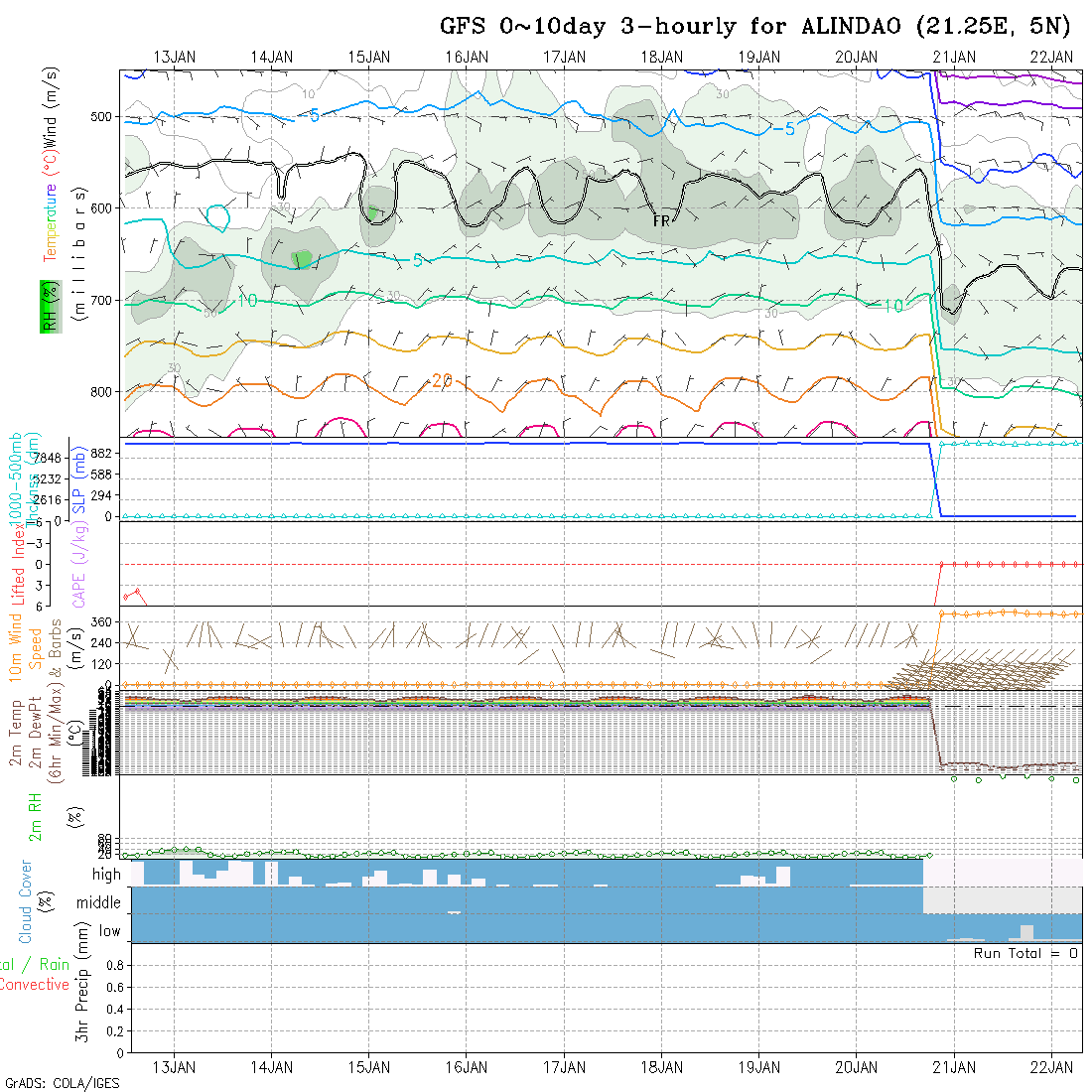This screenshot has width=1092, height=1092.
Task: Click the bright green RH patch near 14JAN
Action: [x=302, y=258]
